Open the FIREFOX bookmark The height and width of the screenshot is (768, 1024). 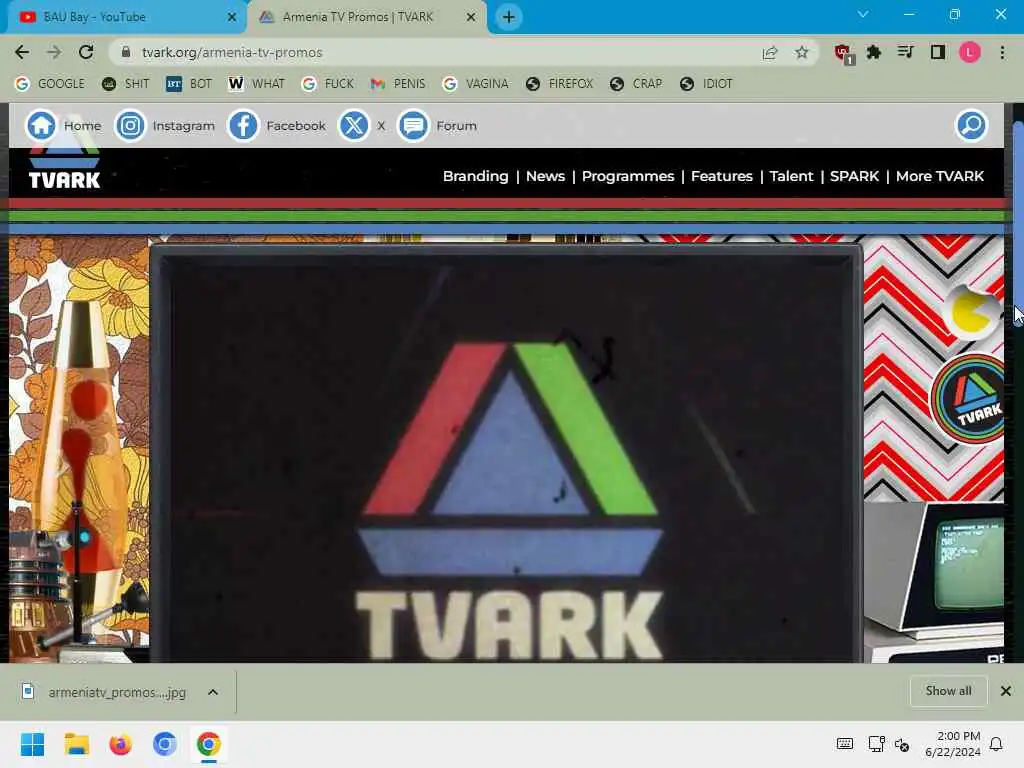[x=560, y=84]
